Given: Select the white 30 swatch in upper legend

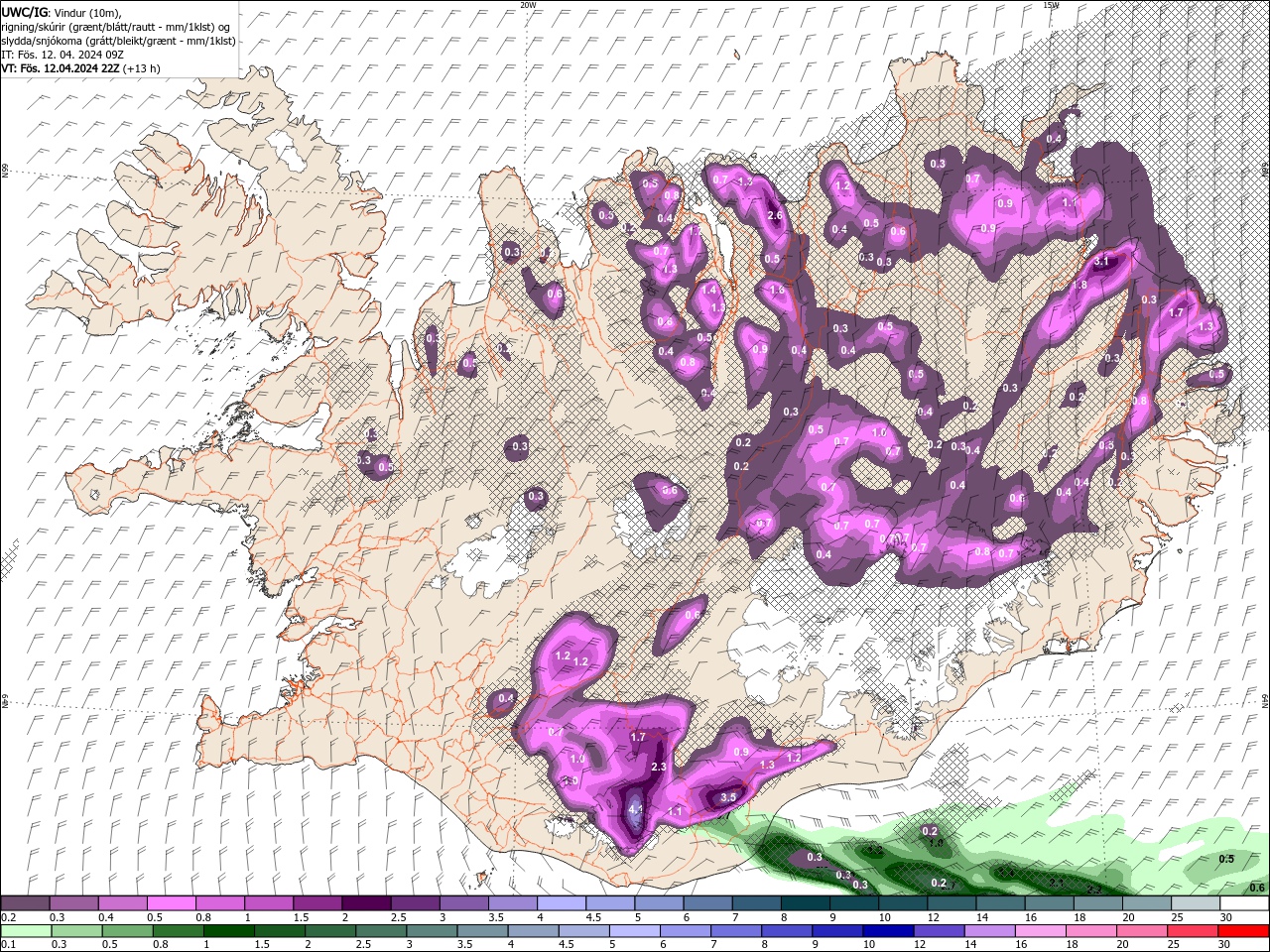Looking at the screenshot, I should [1244, 903].
